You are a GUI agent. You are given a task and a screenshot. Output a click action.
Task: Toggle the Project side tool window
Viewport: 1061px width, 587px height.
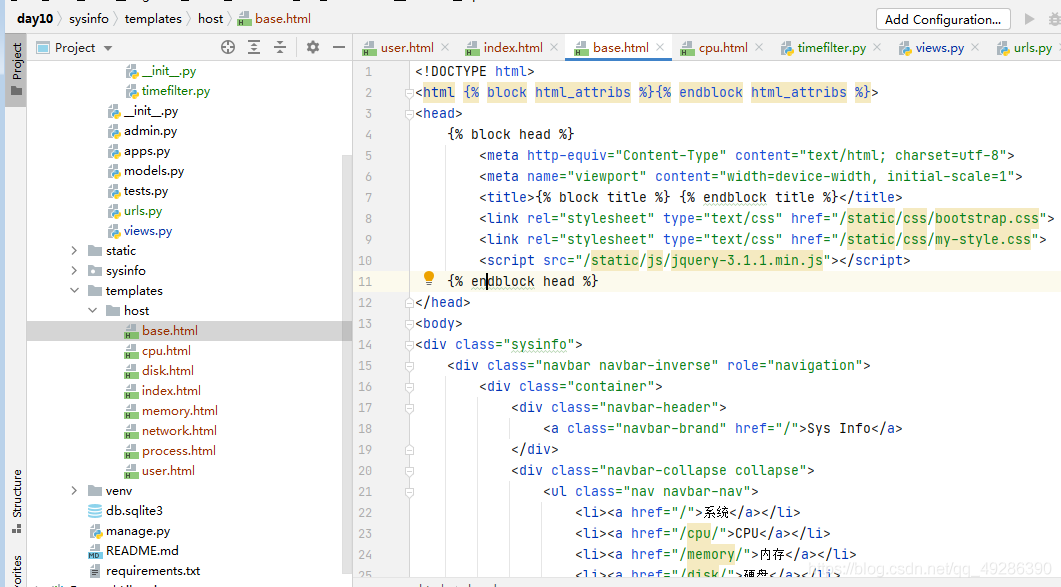click(x=16, y=70)
